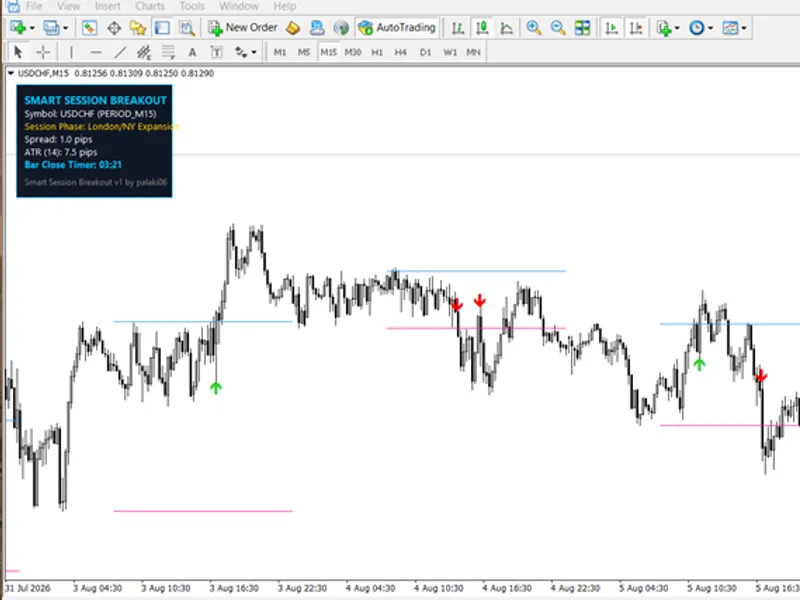
Task: Switch to Line Chart display
Action: [506, 28]
